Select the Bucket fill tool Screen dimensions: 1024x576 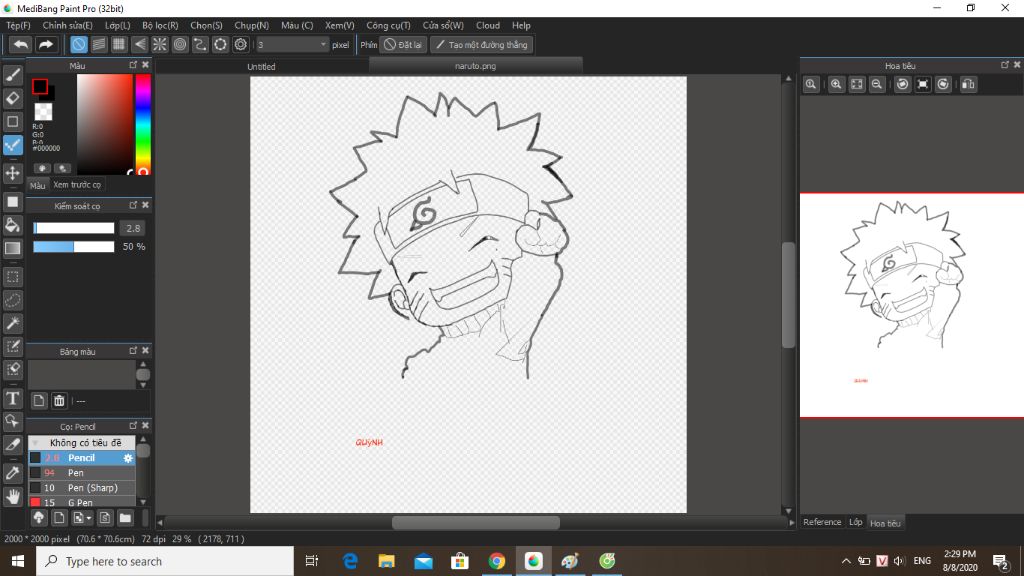point(12,225)
